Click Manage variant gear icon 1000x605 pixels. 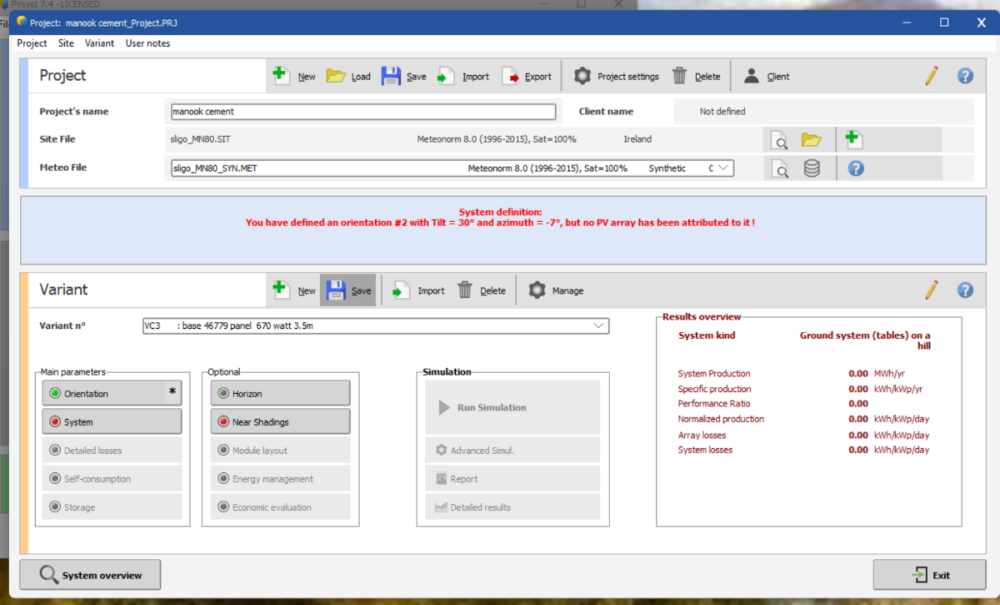pyautogui.click(x=537, y=290)
